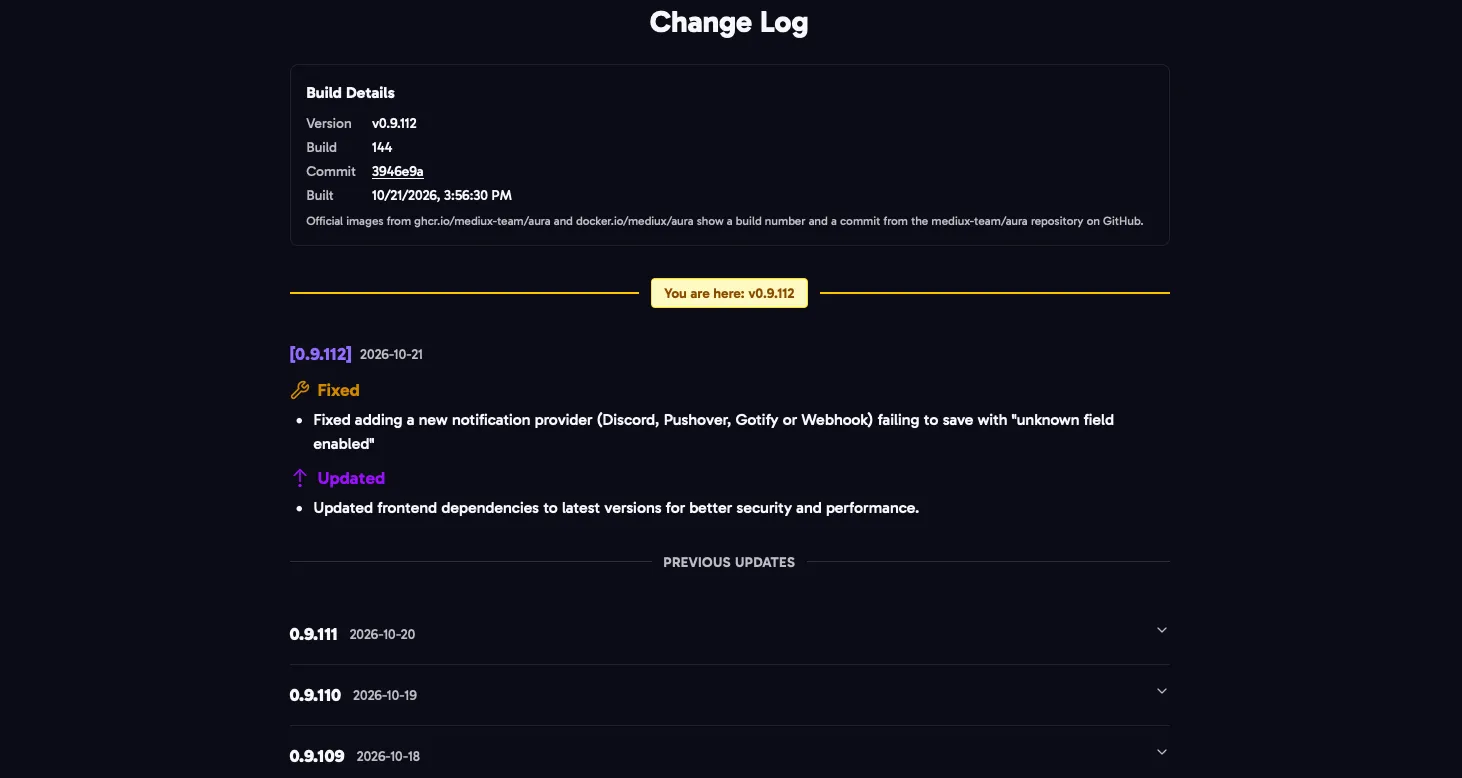This screenshot has height=778, width=1462.
Task: Click the up-arrow icon beside Updated
Action: pyautogui.click(x=299, y=478)
